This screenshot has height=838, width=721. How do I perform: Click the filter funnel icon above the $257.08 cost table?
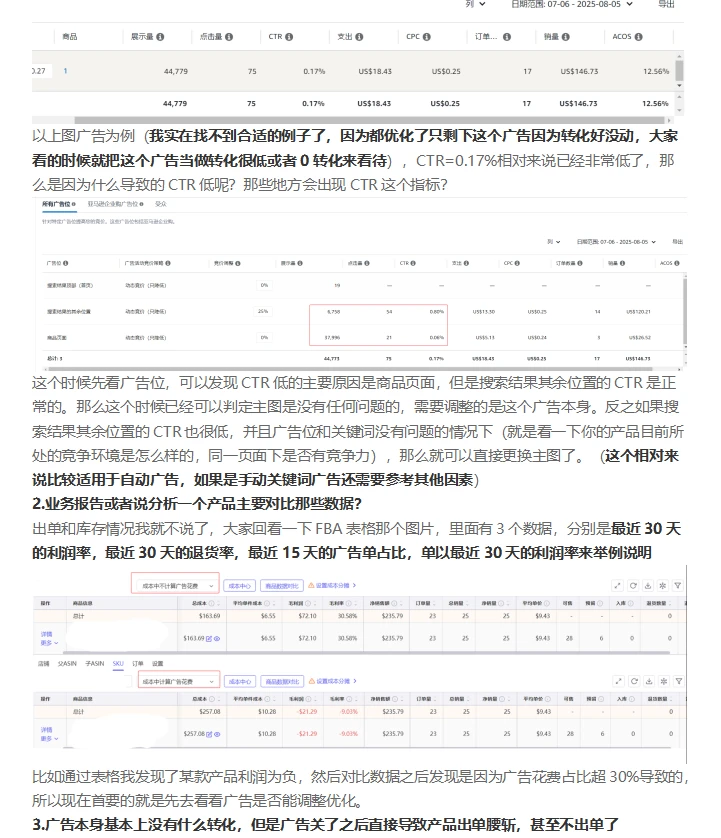click(679, 681)
